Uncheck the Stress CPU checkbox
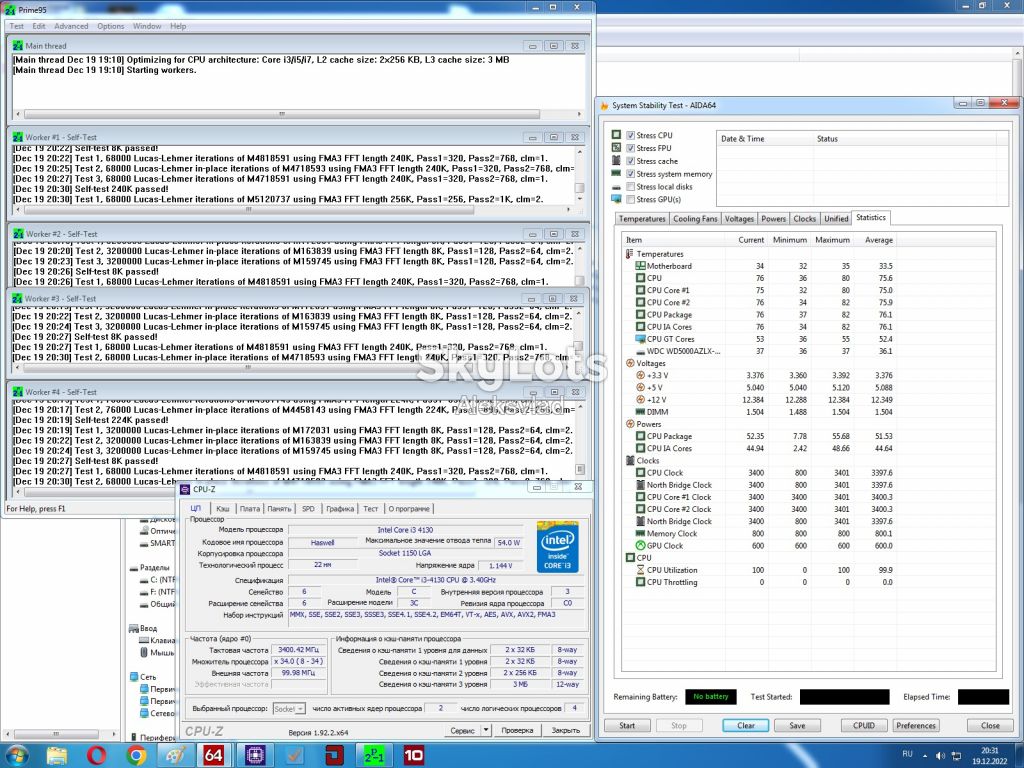 pos(630,135)
